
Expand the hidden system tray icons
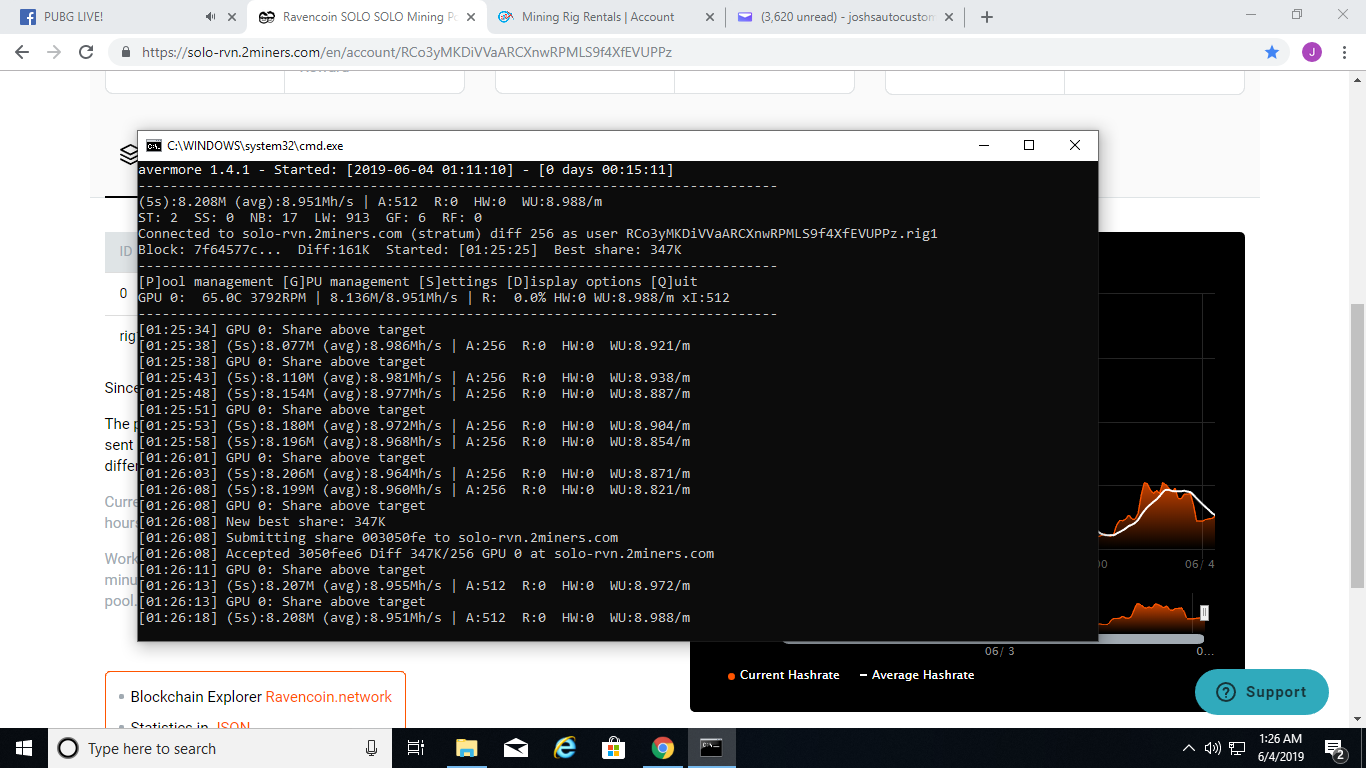[x=1189, y=748]
